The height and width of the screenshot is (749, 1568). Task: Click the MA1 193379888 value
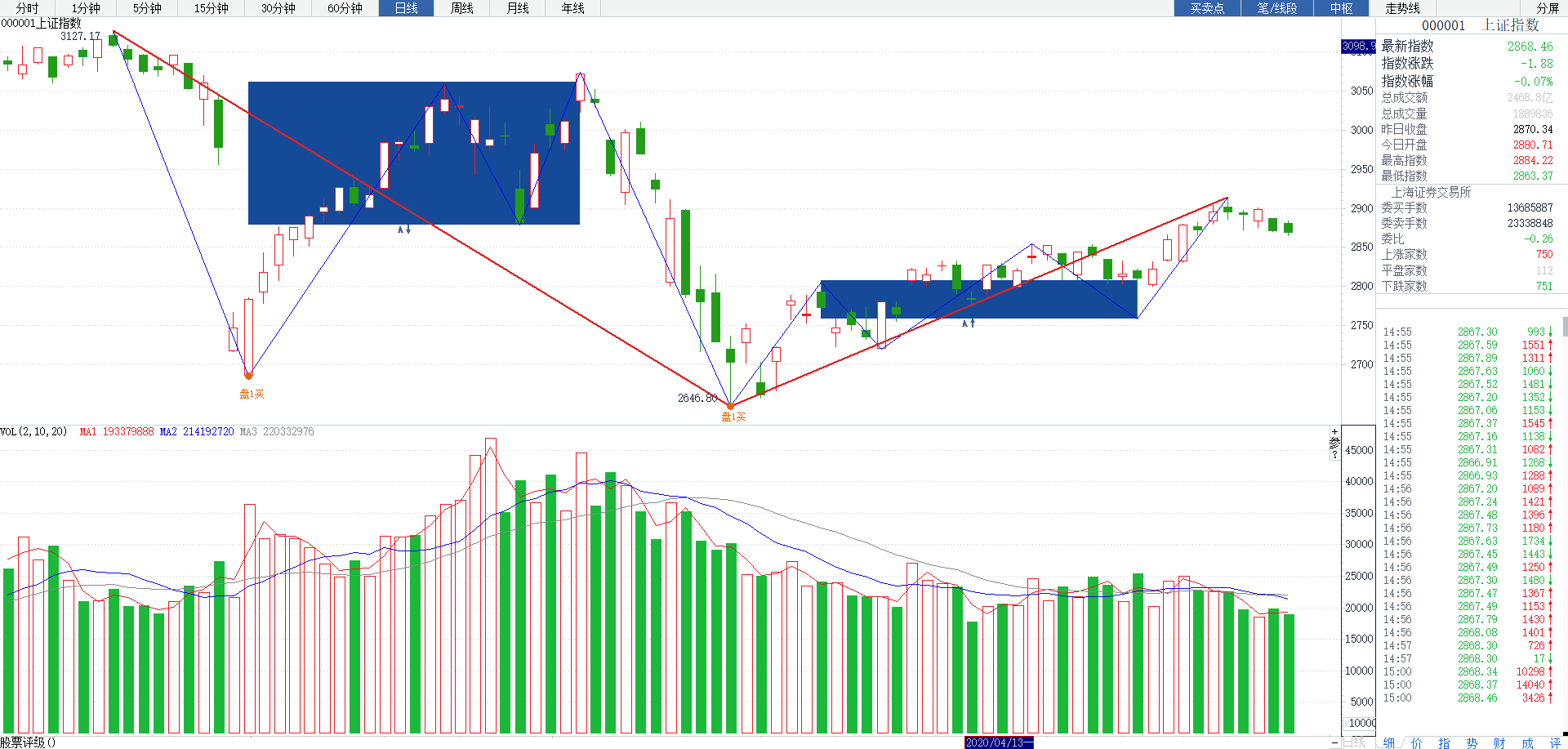[117, 431]
